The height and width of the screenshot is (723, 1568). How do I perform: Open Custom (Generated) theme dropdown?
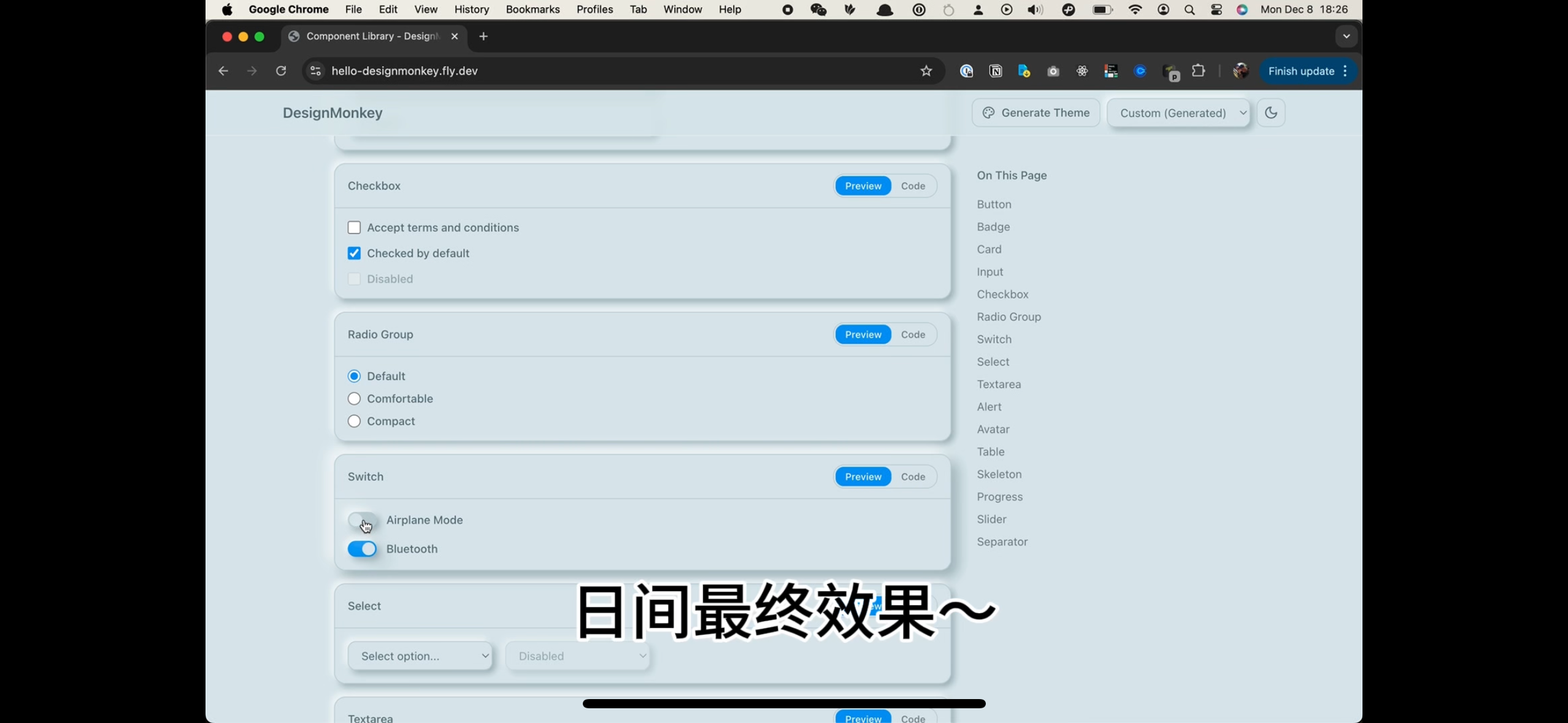[x=1178, y=113]
